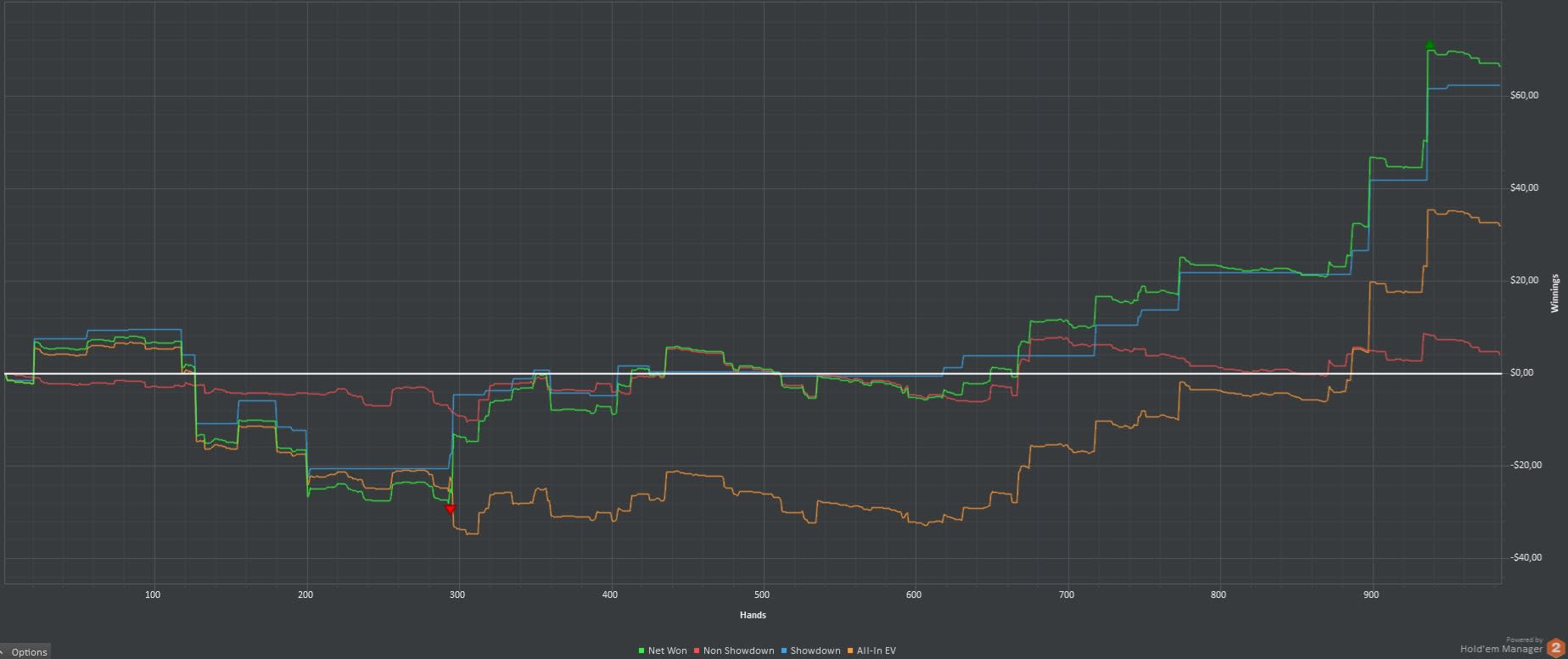Expand the Options panel

pyautogui.click(x=25, y=651)
